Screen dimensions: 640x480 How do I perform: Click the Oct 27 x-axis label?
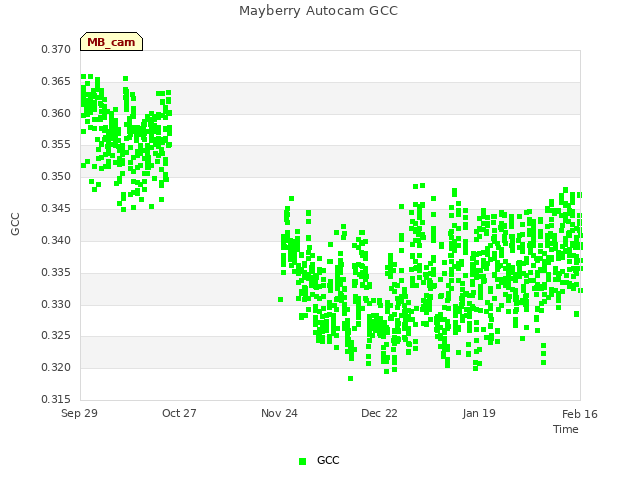pyautogui.click(x=179, y=413)
